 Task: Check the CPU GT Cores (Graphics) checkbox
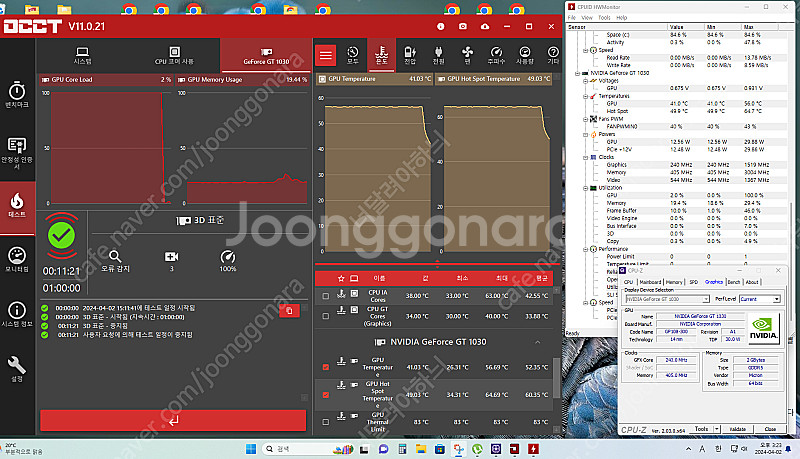pos(326,316)
